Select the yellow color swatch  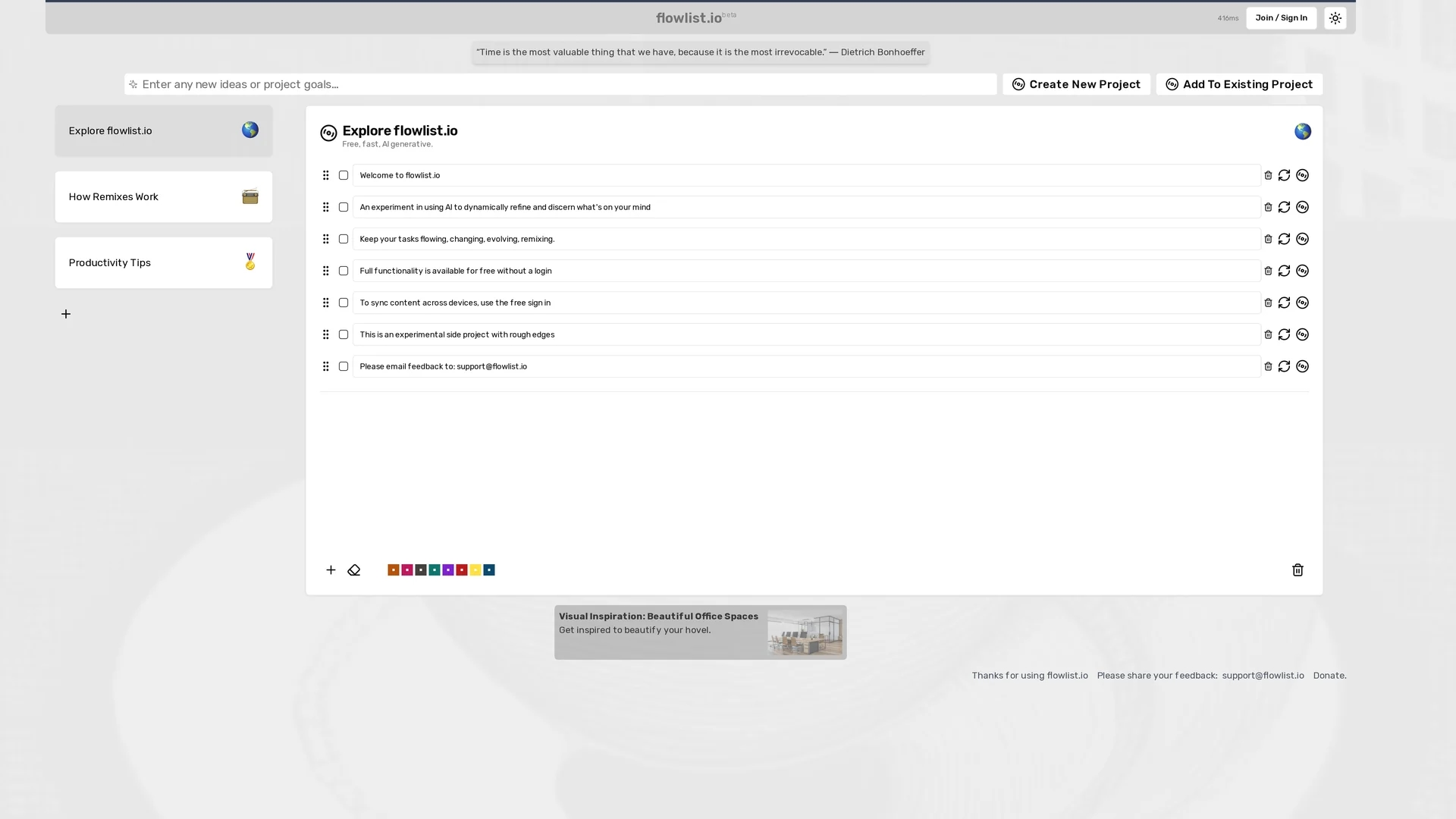[475, 570]
